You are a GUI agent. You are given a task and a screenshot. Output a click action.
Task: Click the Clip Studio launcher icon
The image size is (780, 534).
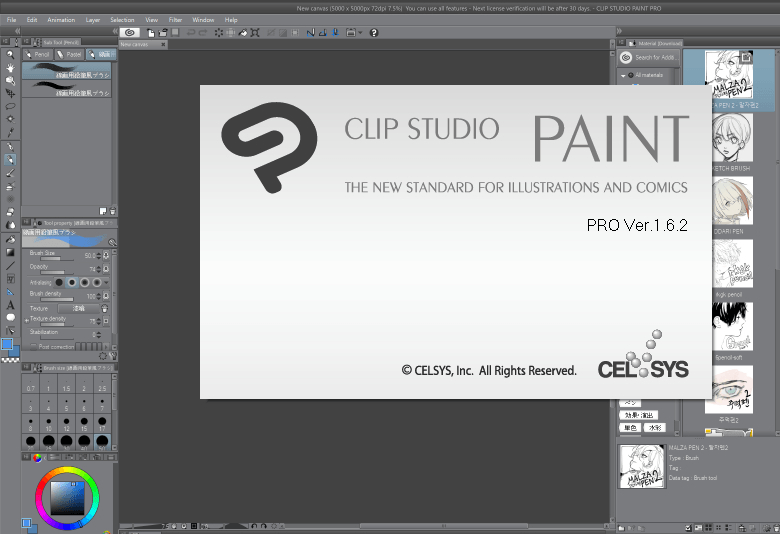130,32
